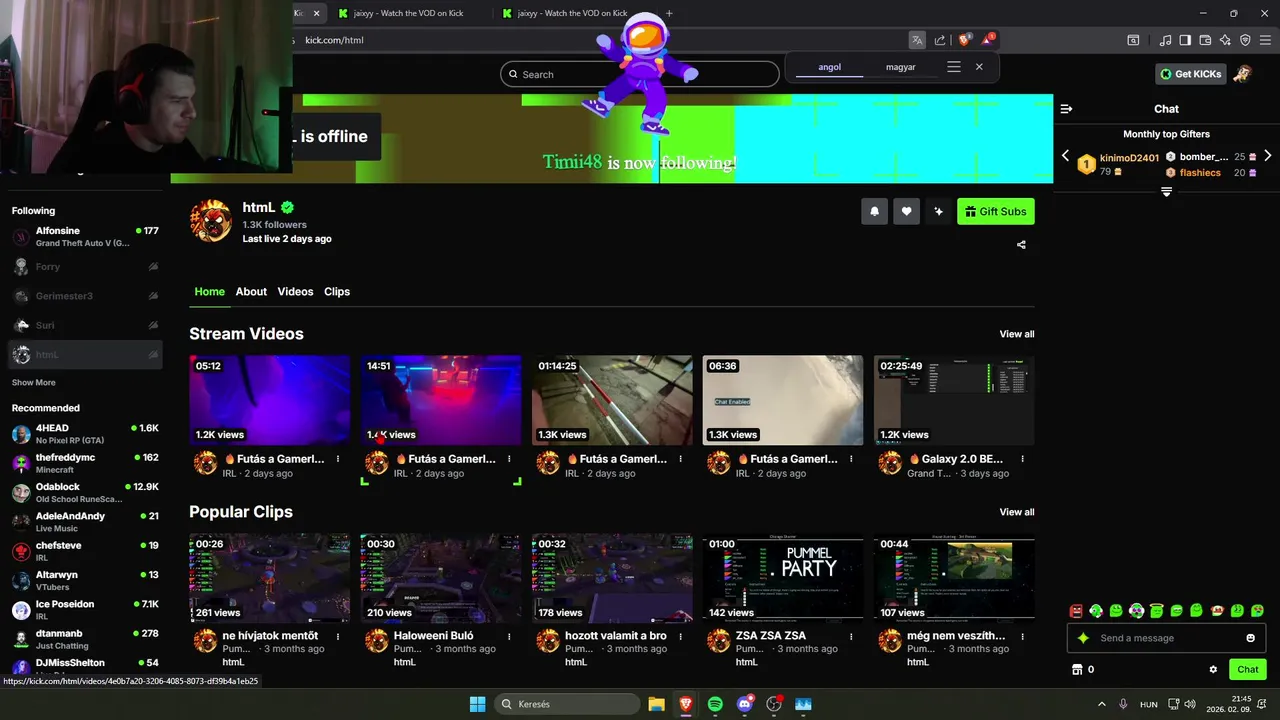The width and height of the screenshot is (1280, 720).
Task: Open the 01:14:25 stream video thumbnail
Action: [x=612, y=400]
